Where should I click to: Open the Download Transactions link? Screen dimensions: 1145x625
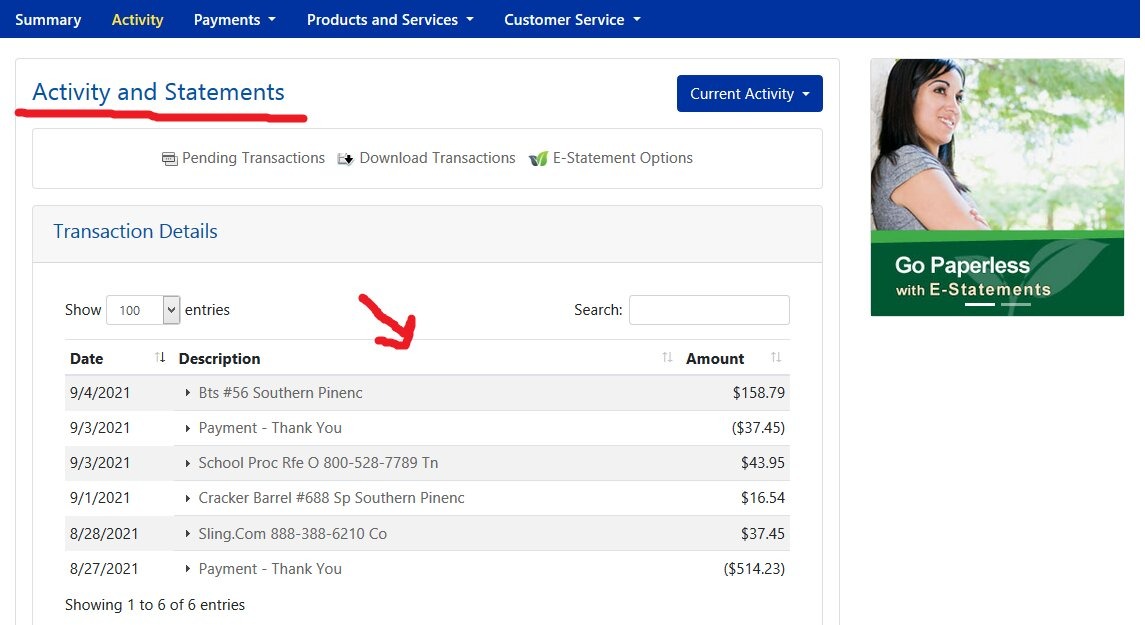[437, 158]
